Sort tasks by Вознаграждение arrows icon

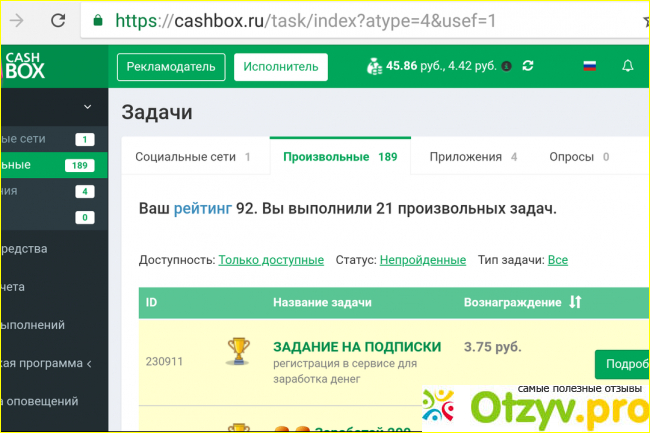575,302
